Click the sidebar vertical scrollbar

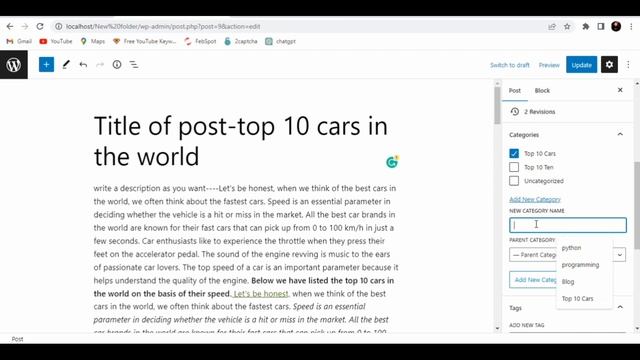637,205
